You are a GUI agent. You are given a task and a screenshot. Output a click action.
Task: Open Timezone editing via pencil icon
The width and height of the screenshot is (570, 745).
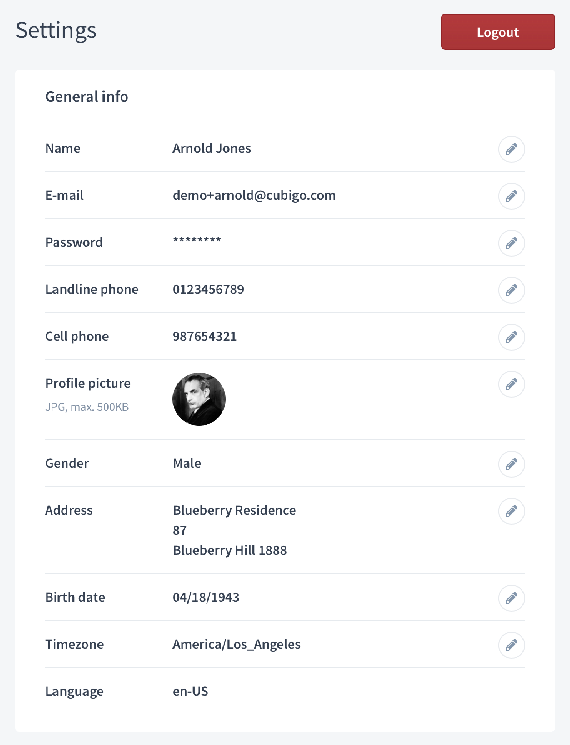pyautogui.click(x=511, y=645)
